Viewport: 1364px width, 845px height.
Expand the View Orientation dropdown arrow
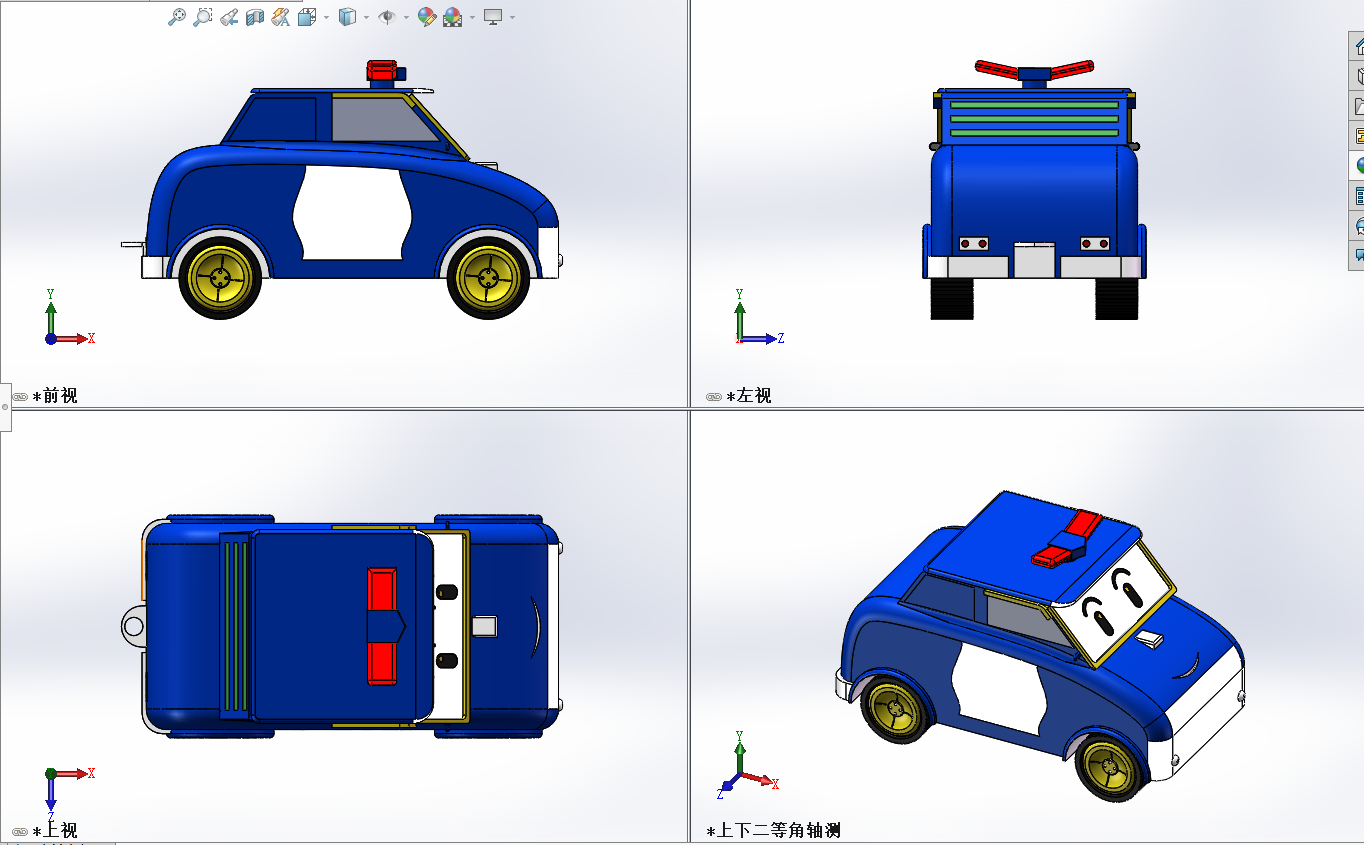(326, 17)
